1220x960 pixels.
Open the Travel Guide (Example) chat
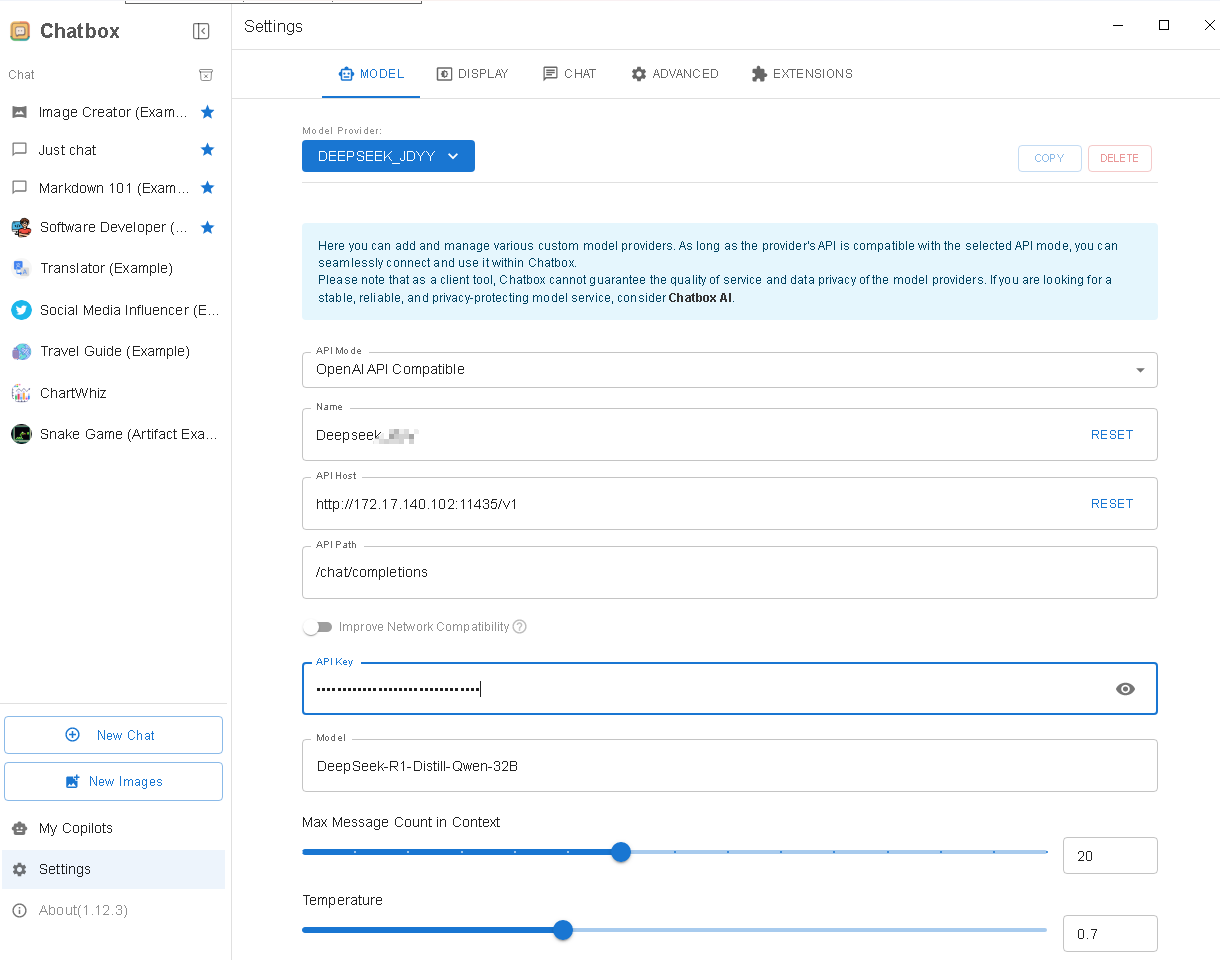tap(114, 351)
